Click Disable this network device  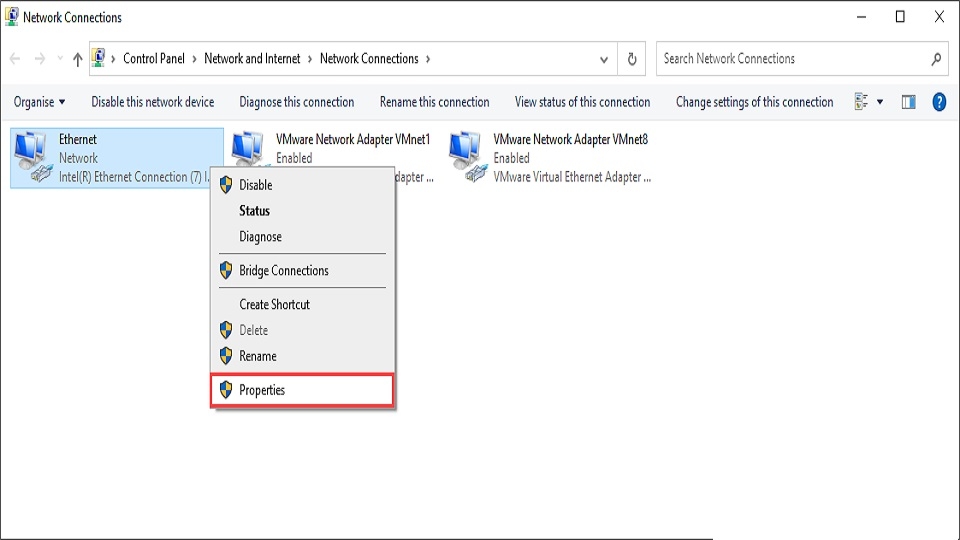point(153,102)
